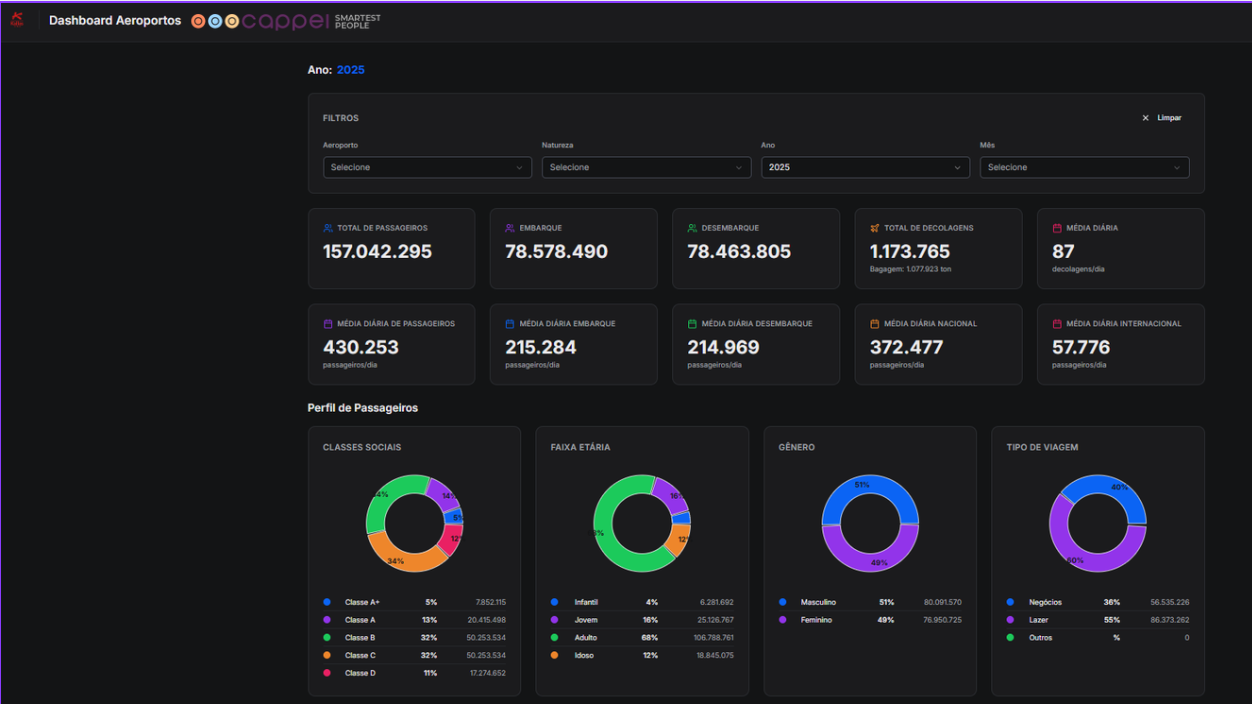Click the blue Masculino legend color dot
This screenshot has width=1252, height=704.
[x=782, y=602]
